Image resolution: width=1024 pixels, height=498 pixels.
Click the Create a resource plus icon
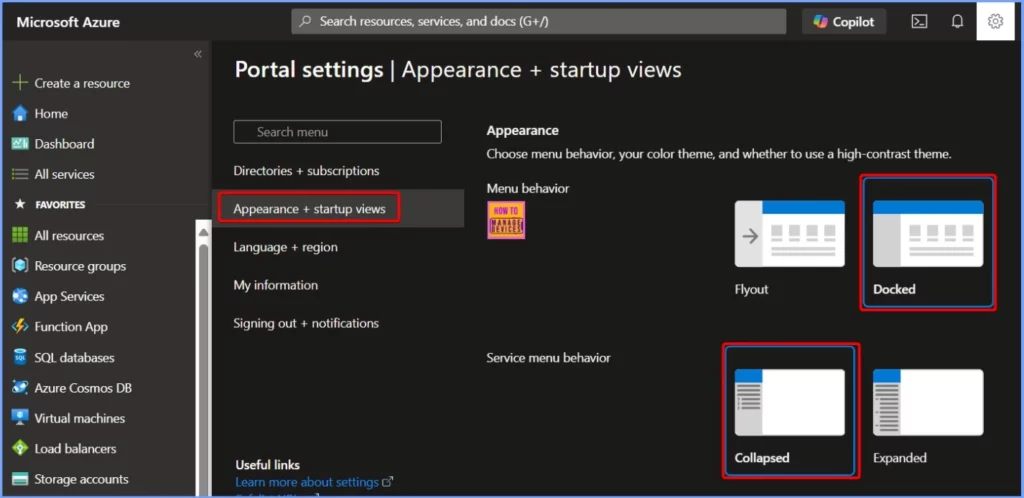pos(20,83)
